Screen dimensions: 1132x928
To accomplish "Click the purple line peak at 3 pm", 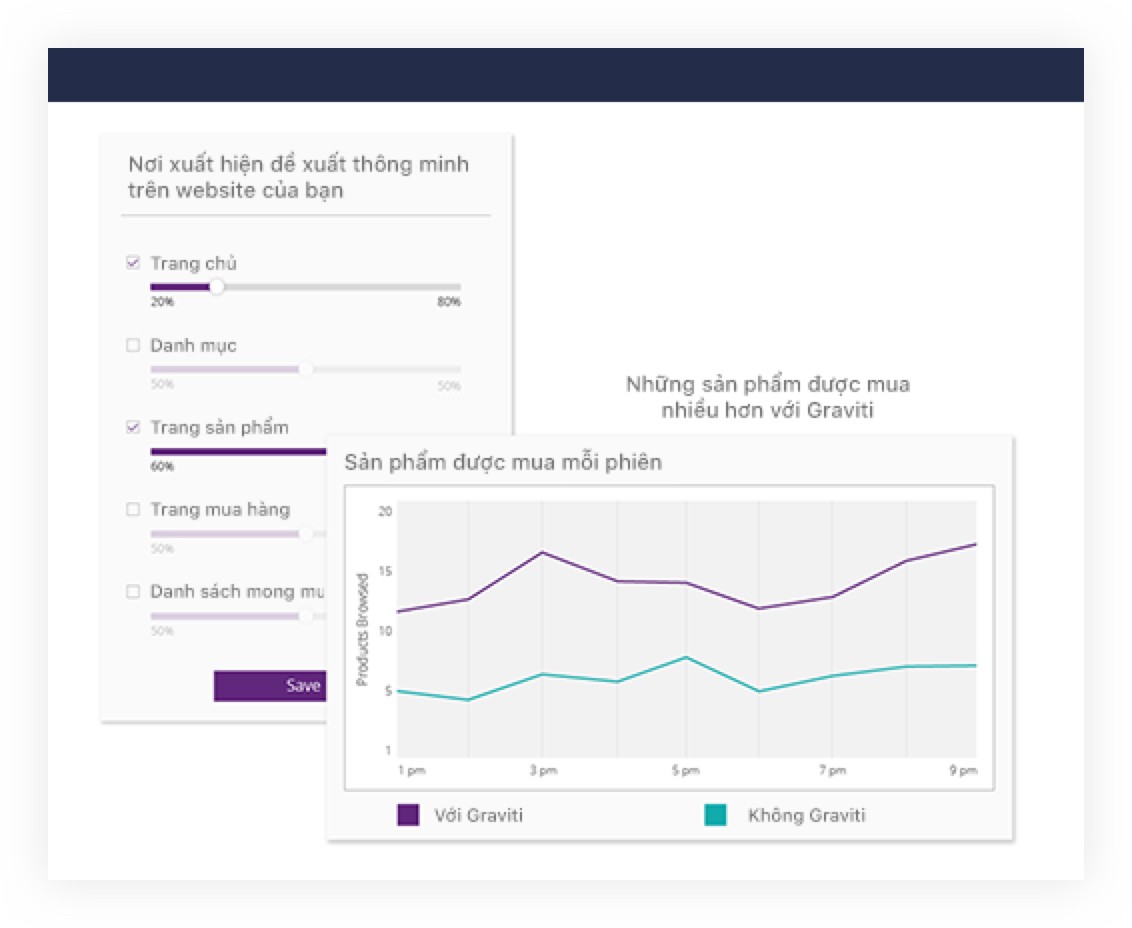I will click(543, 552).
